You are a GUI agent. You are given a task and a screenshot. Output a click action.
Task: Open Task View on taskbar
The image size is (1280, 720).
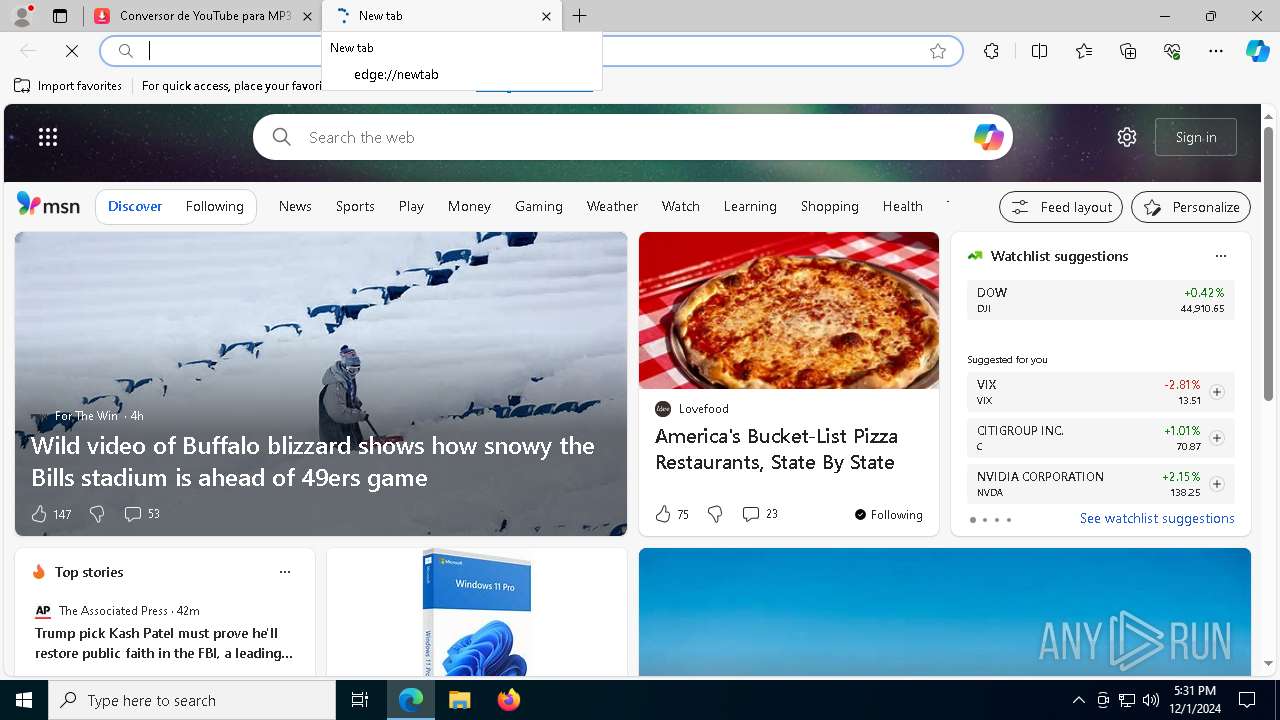click(360, 700)
